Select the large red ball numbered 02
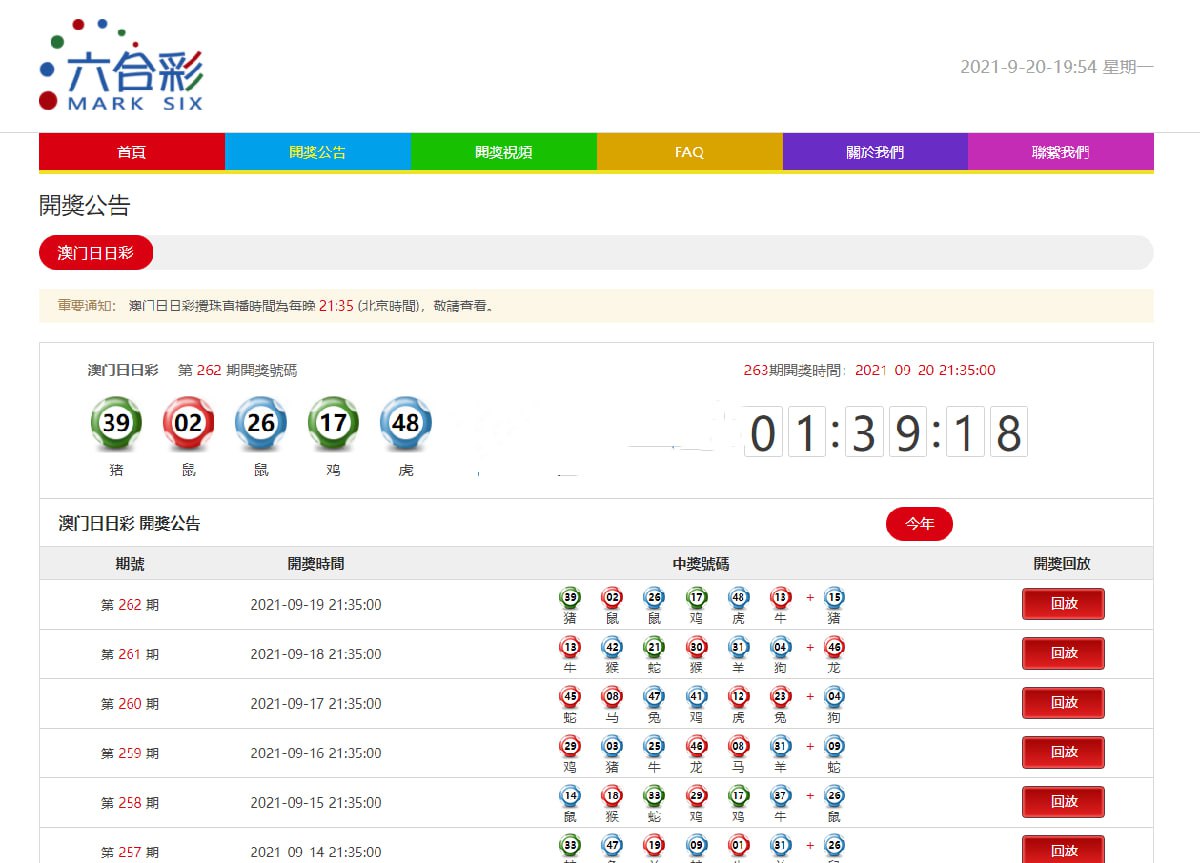The width and height of the screenshot is (1200, 863). (x=189, y=423)
